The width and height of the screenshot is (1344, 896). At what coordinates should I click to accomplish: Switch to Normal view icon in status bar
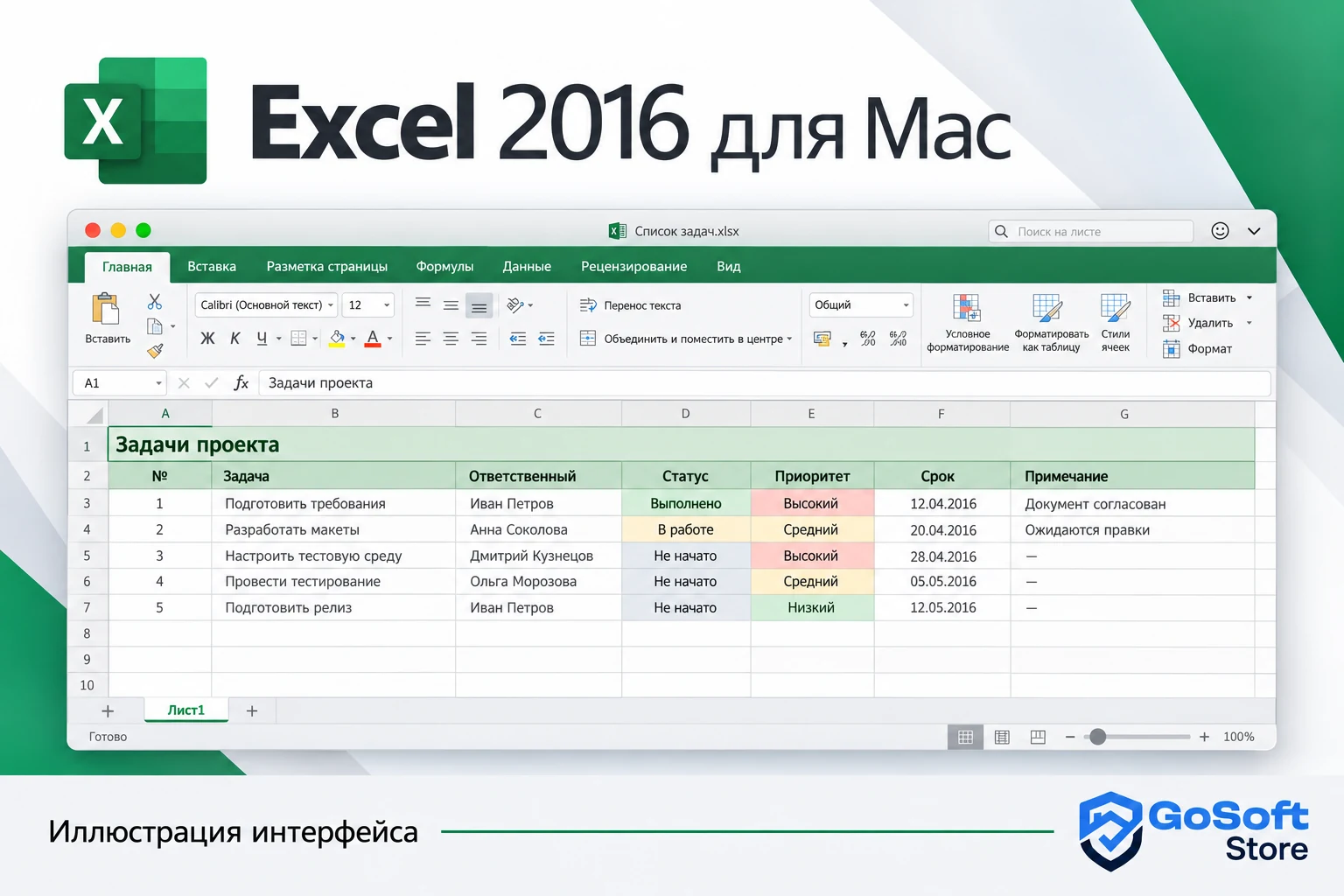point(966,737)
